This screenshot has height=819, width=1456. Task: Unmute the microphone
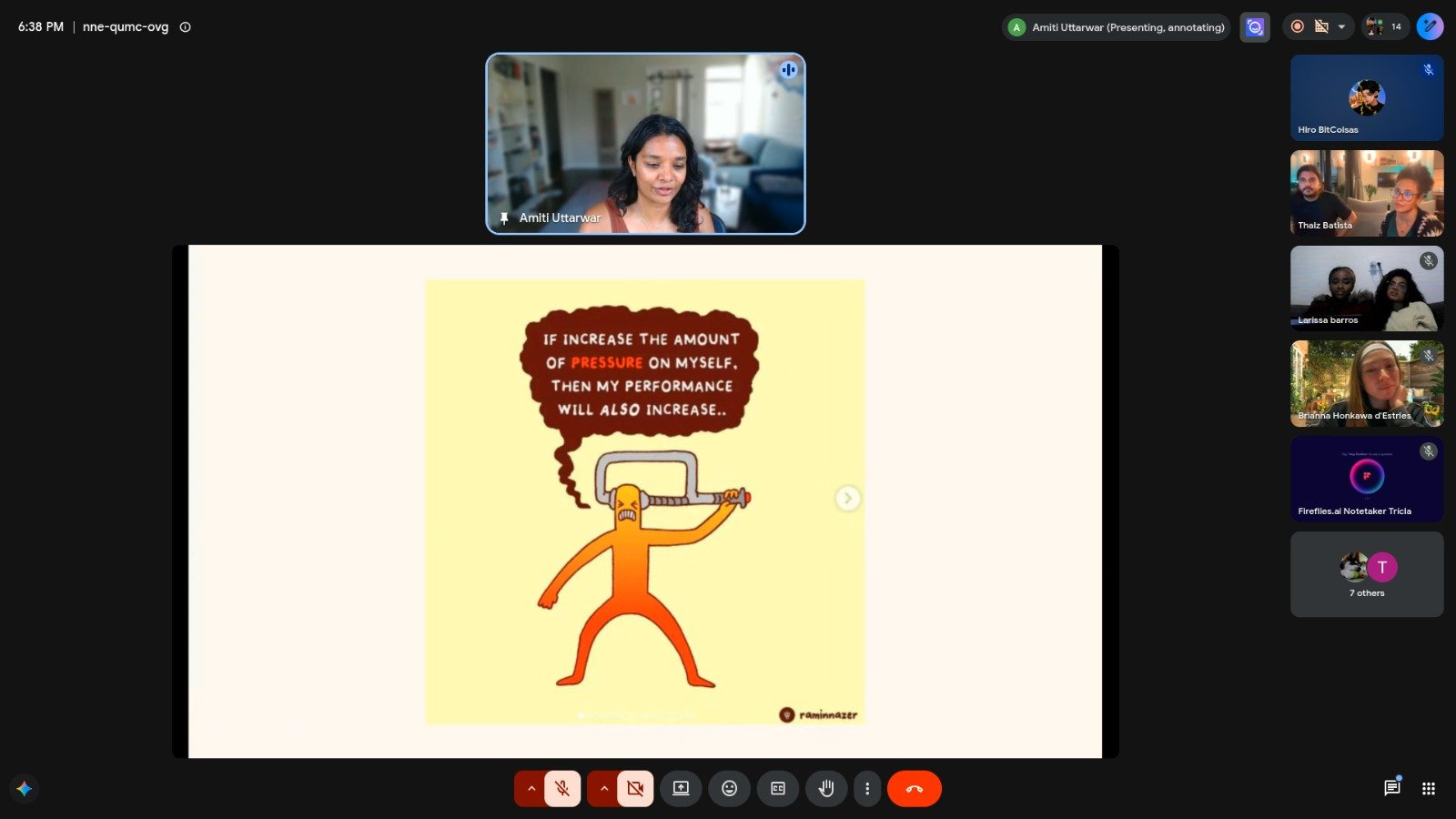coord(562,789)
